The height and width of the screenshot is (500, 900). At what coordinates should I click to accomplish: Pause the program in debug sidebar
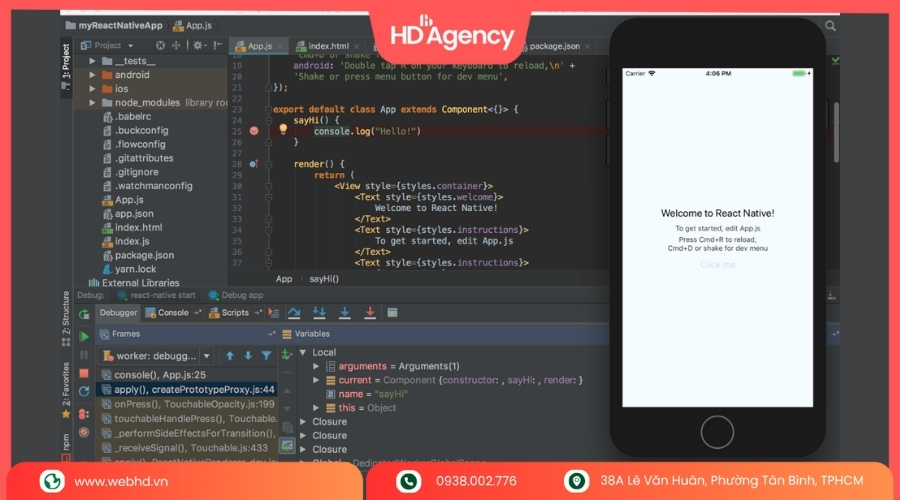click(84, 355)
